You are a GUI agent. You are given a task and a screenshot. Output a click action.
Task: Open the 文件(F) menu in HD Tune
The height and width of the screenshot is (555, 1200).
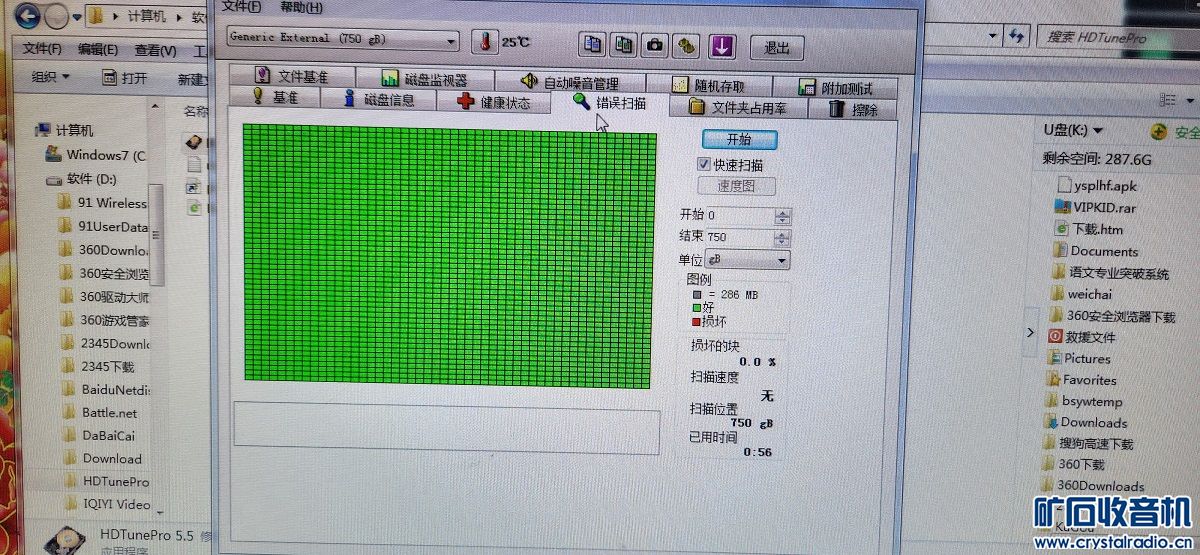(x=242, y=6)
